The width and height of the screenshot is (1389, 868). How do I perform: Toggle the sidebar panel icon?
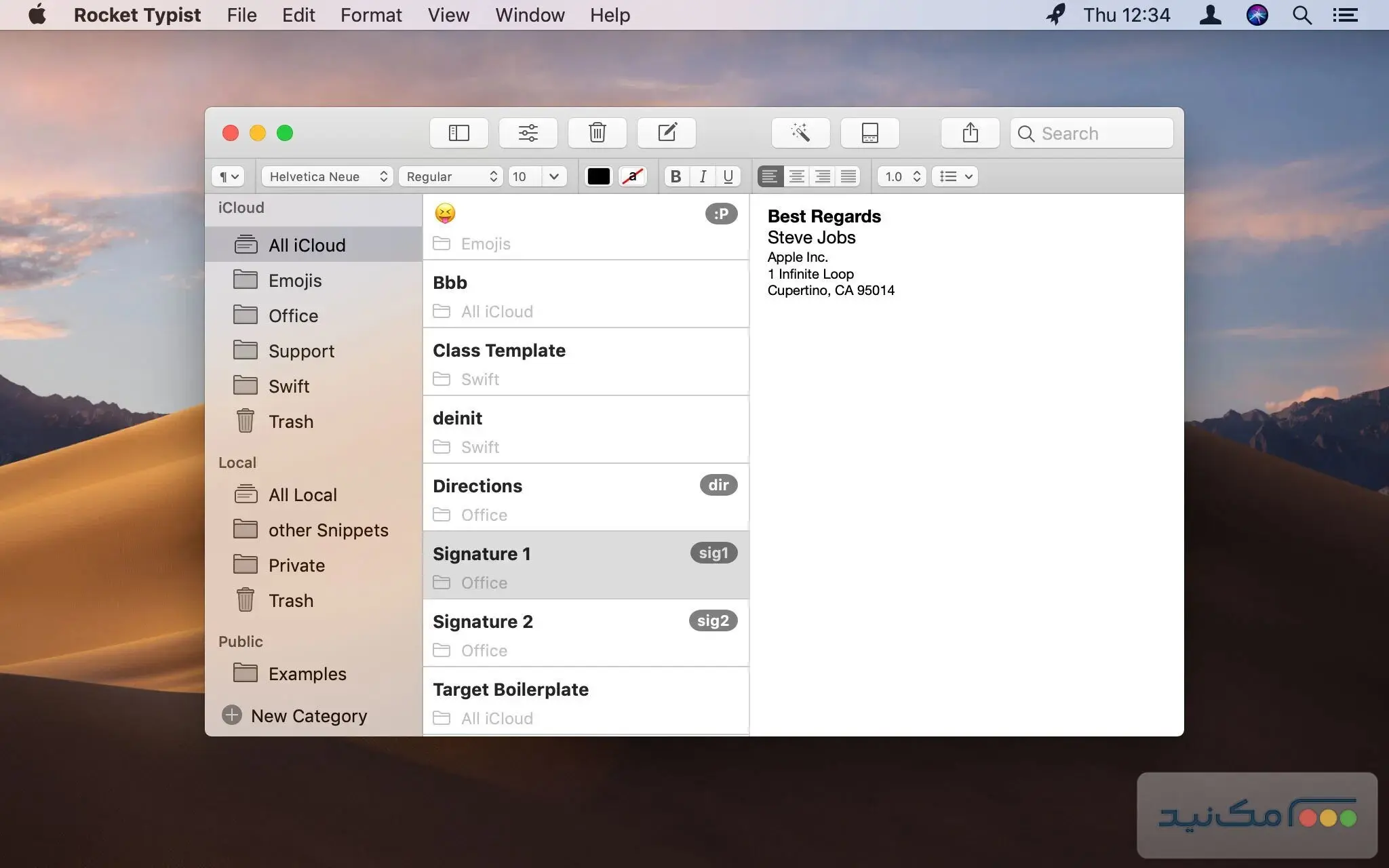459,133
